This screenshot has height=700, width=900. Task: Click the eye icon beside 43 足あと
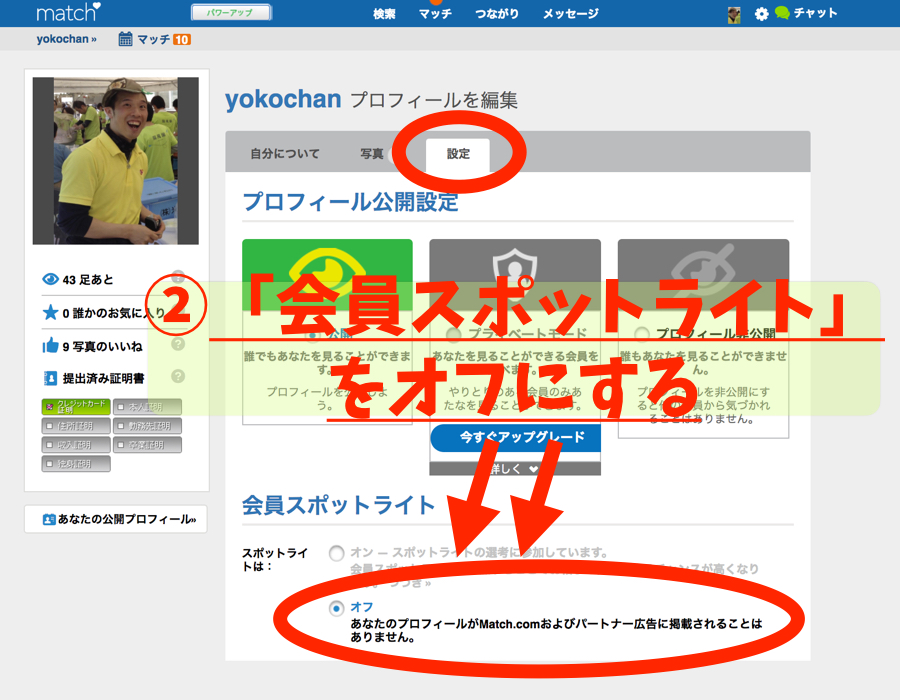pos(51,279)
